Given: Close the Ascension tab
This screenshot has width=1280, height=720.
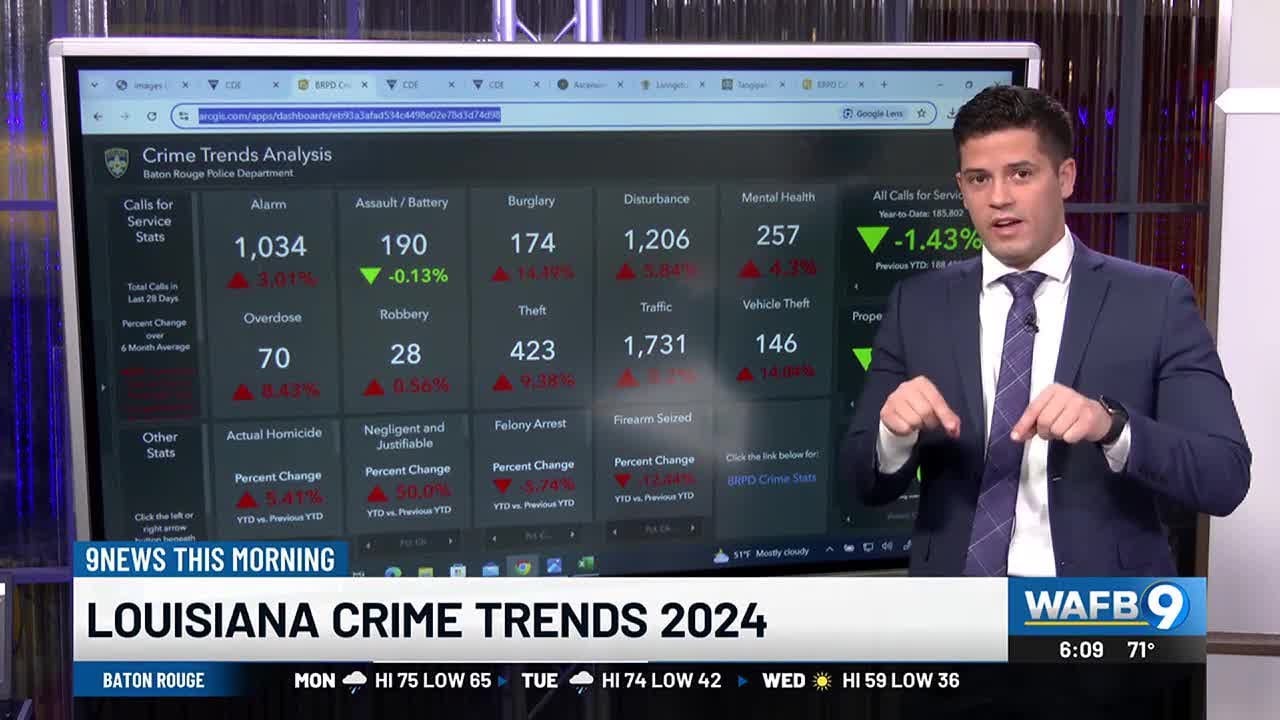Looking at the screenshot, I should click(620, 85).
